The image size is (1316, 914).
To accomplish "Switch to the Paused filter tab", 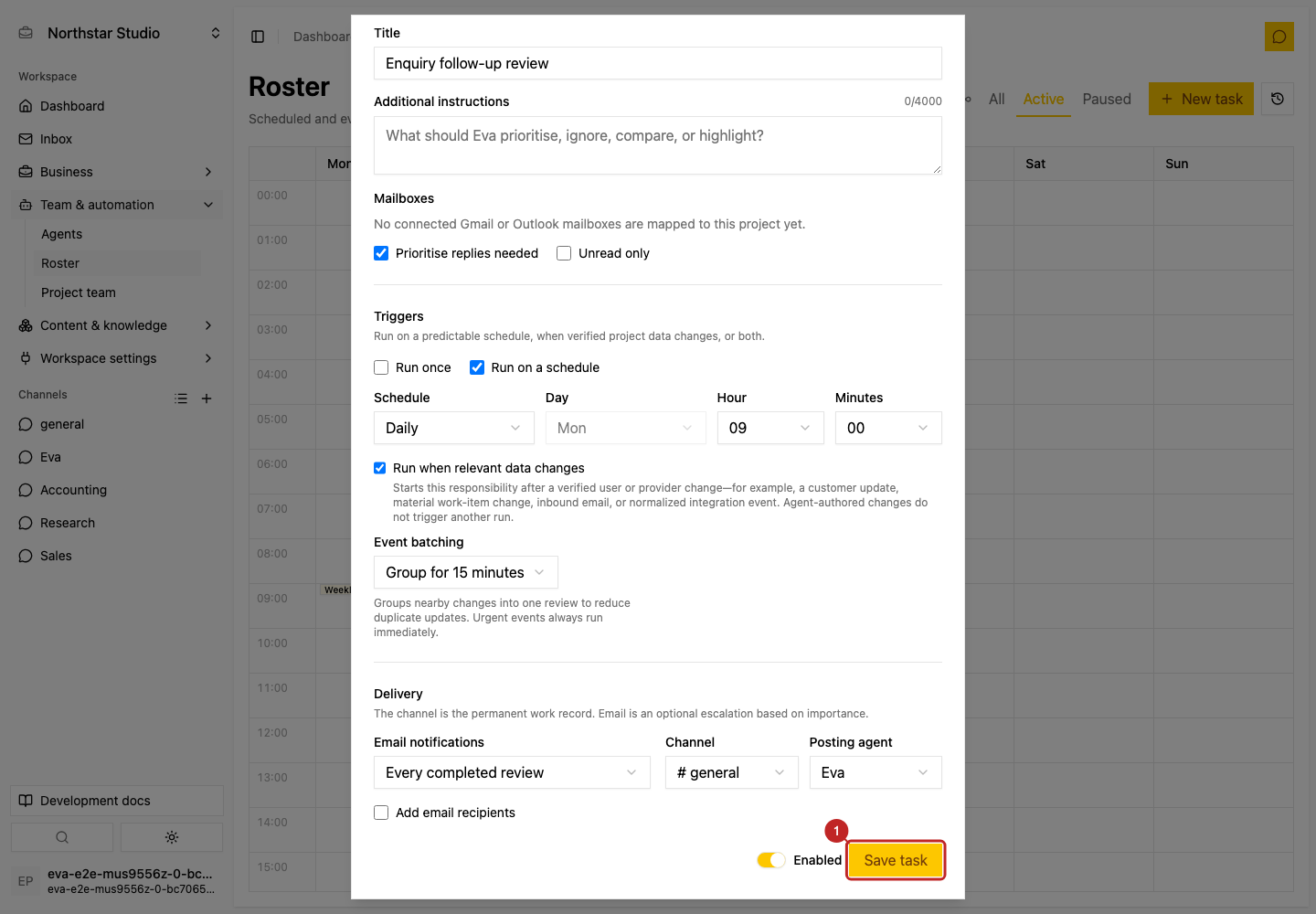I will point(1107,99).
